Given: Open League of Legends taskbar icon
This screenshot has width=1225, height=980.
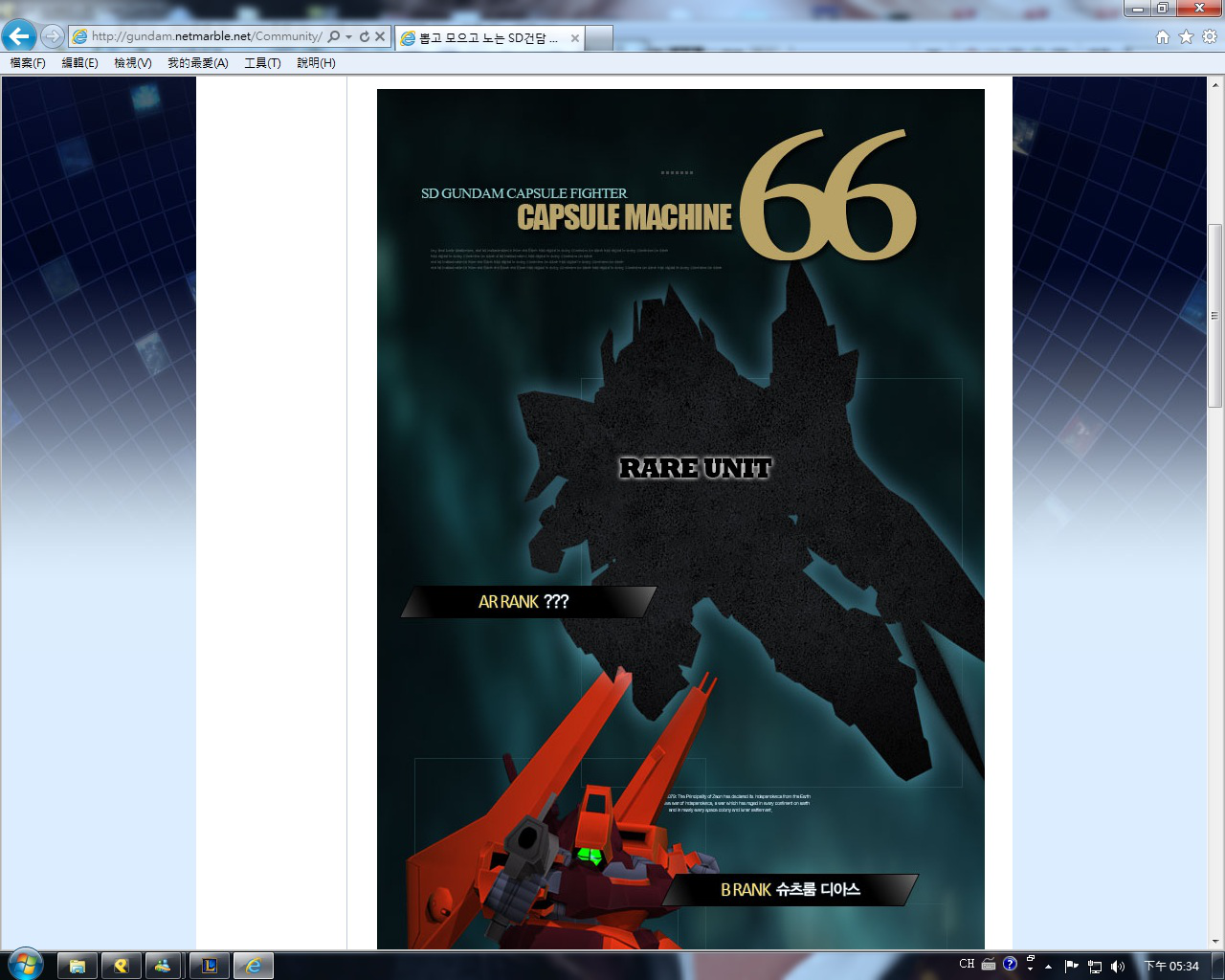Looking at the screenshot, I should click(209, 966).
